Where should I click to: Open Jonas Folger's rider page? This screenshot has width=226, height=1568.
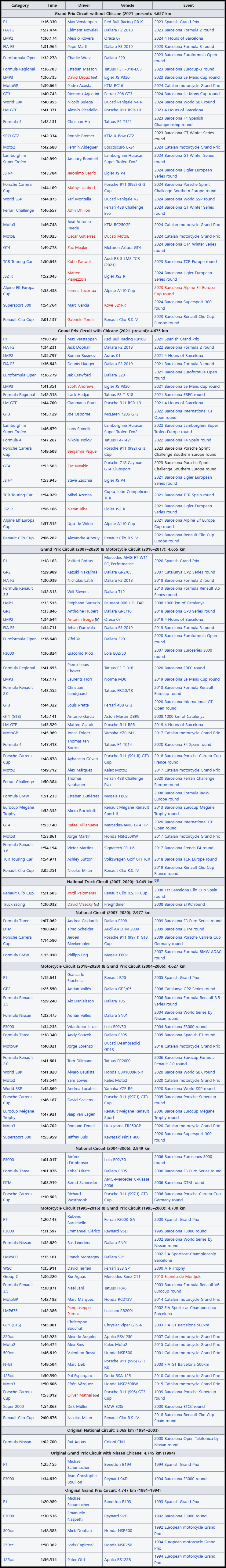[78, 733]
